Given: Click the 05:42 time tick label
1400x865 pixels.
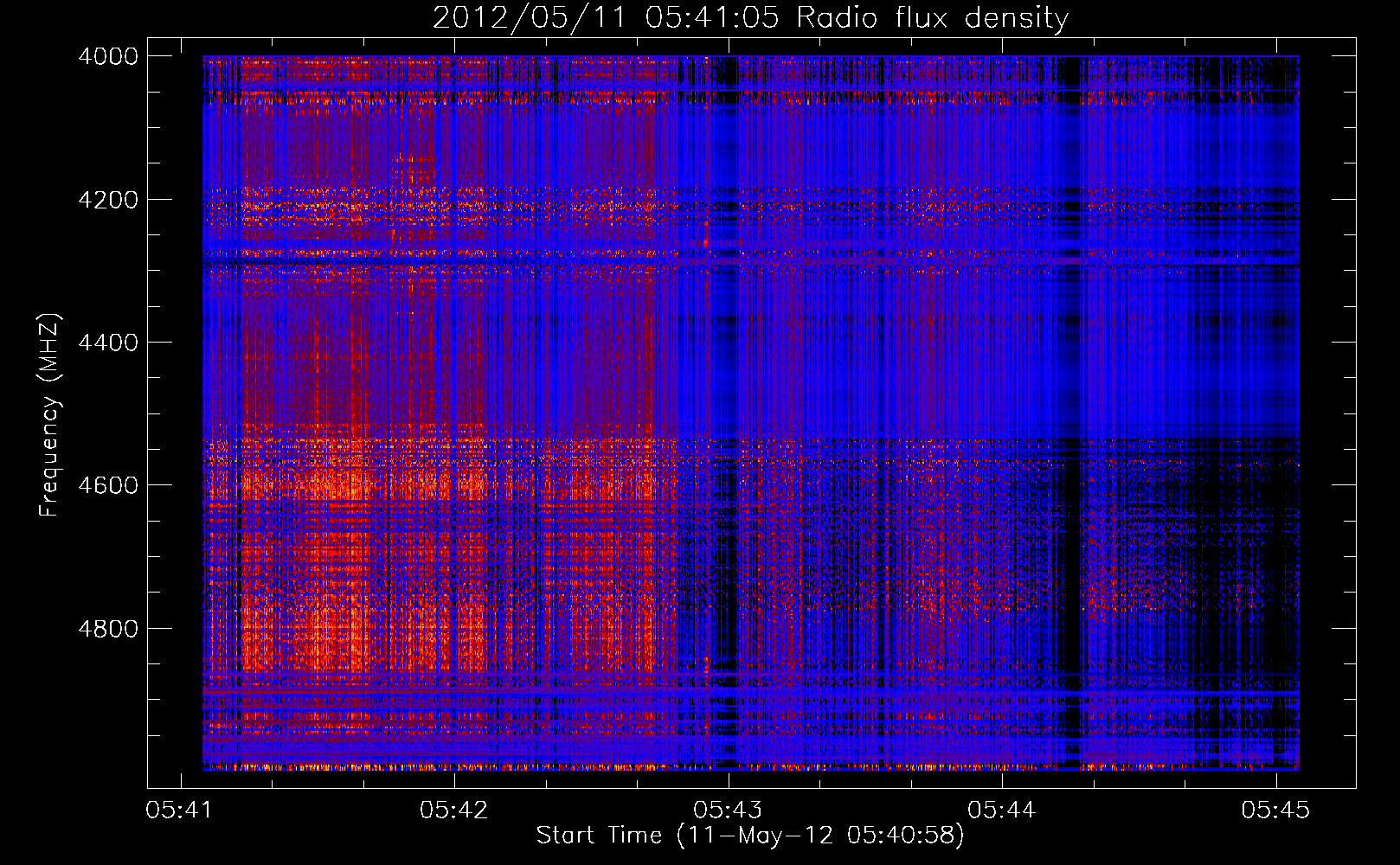Looking at the screenshot, I should click(453, 810).
